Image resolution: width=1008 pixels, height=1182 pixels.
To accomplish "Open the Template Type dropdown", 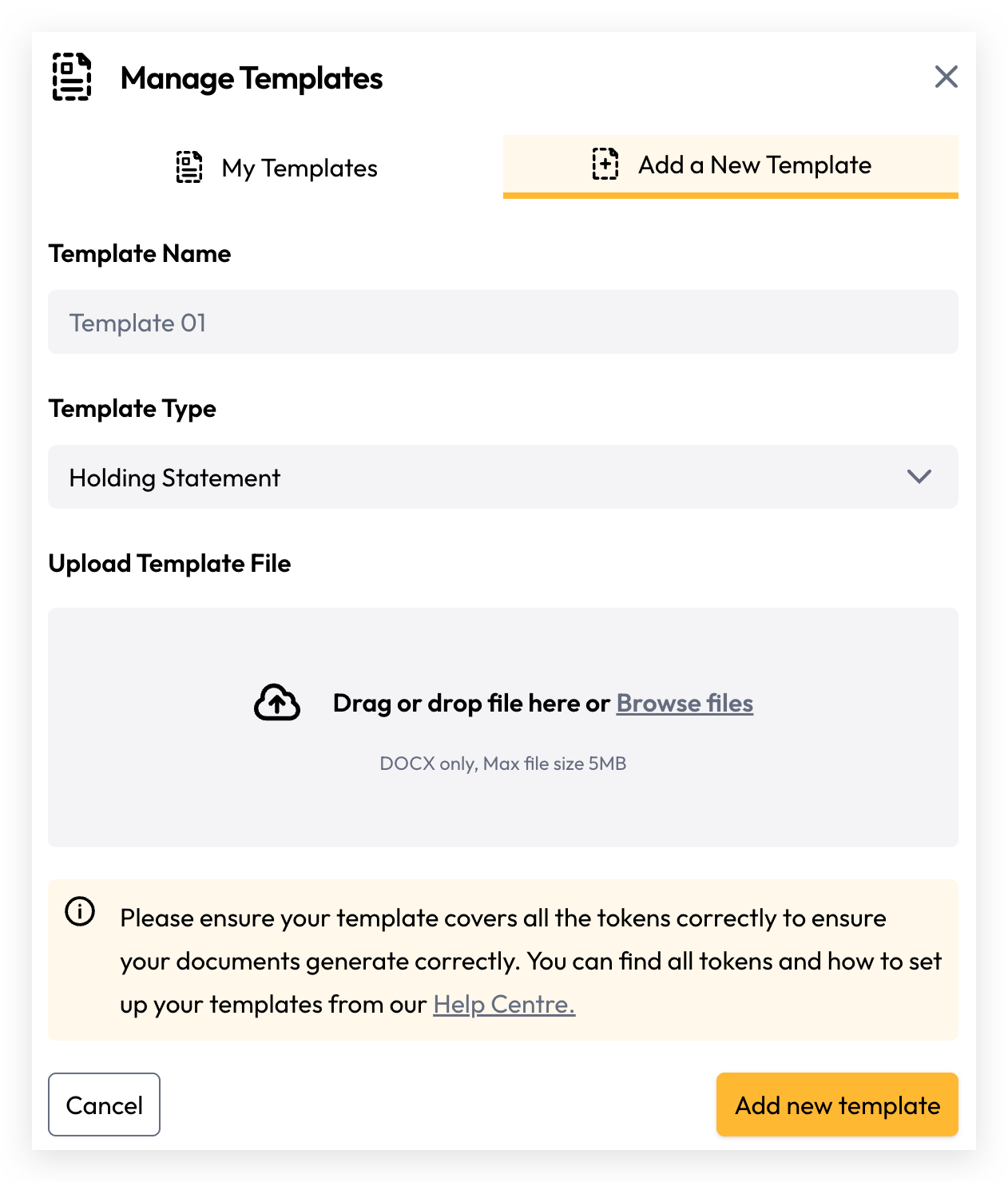I will [x=503, y=477].
